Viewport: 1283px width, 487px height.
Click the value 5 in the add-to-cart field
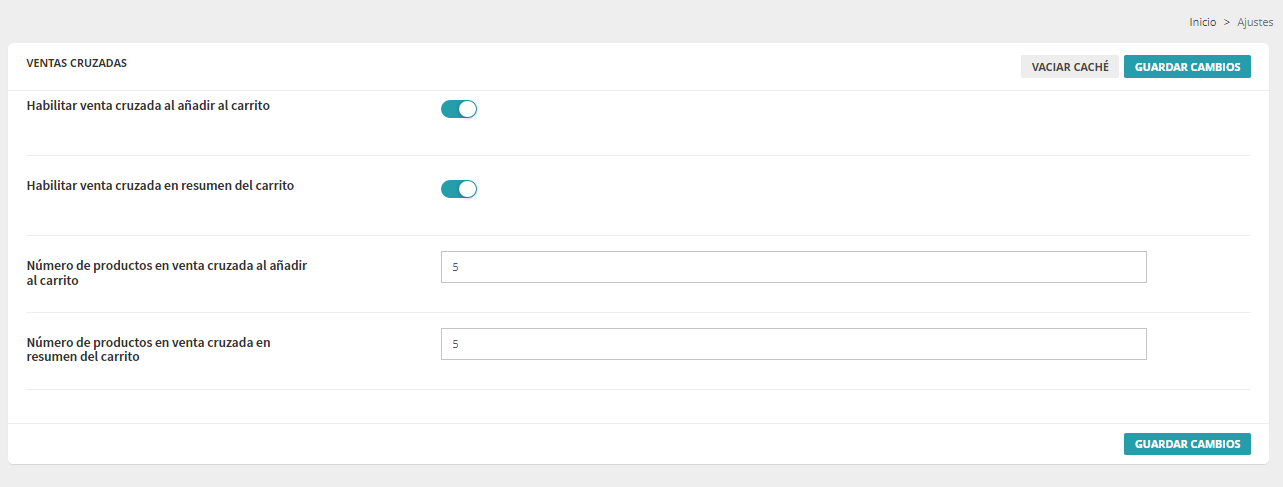pos(456,268)
